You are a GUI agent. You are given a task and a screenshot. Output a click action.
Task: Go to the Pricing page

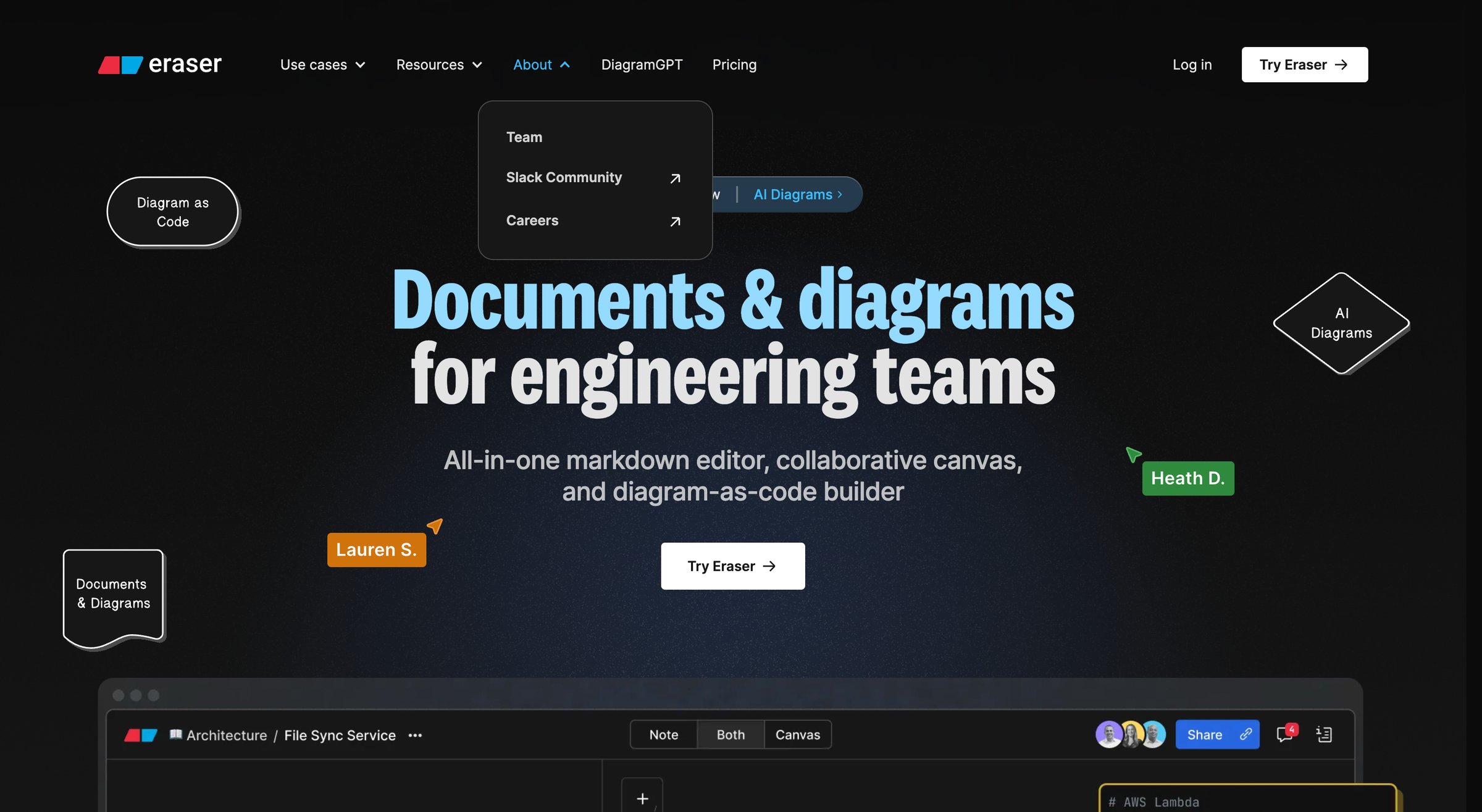click(734, 65)
